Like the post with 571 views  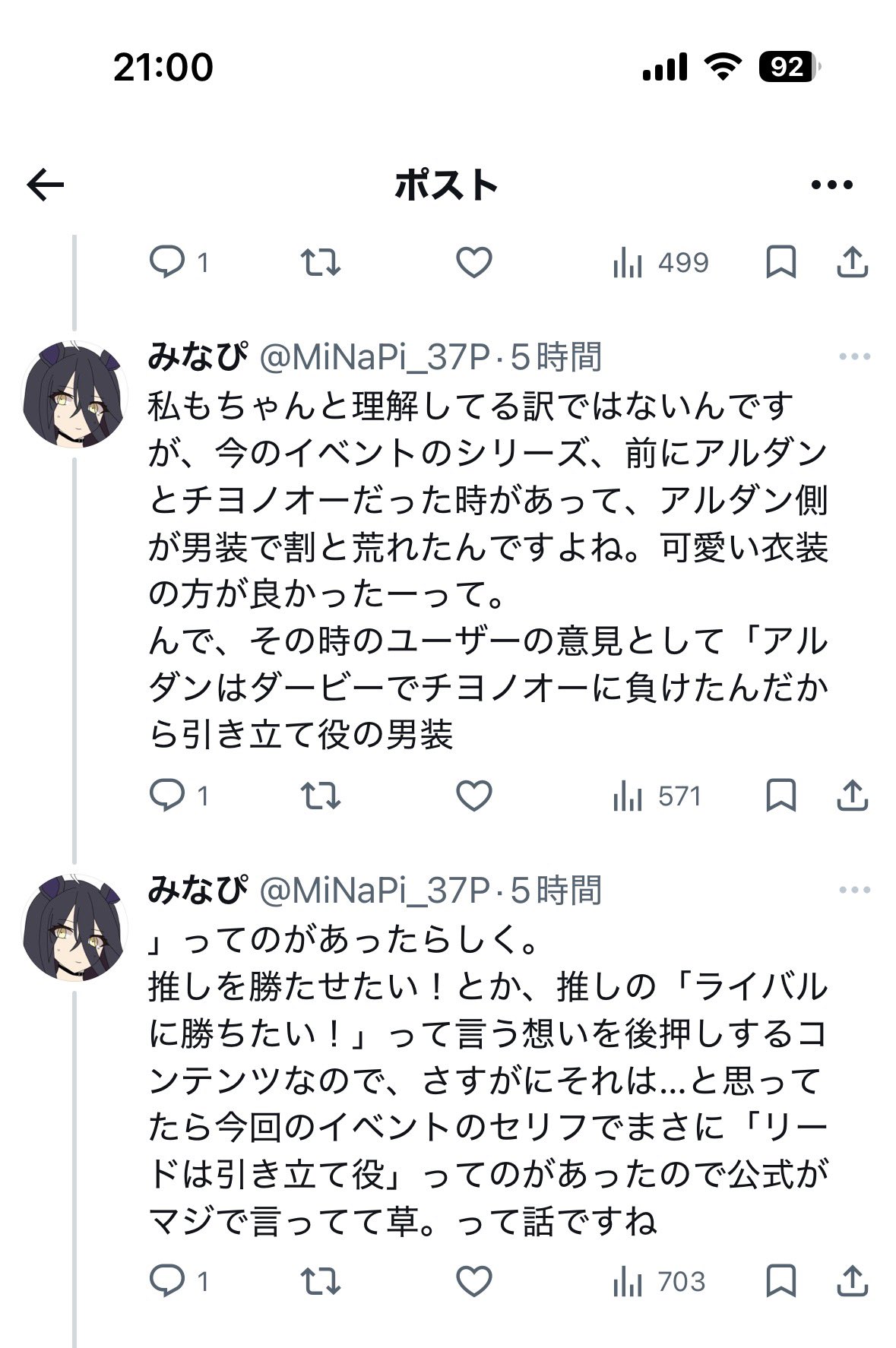(473, 796)
